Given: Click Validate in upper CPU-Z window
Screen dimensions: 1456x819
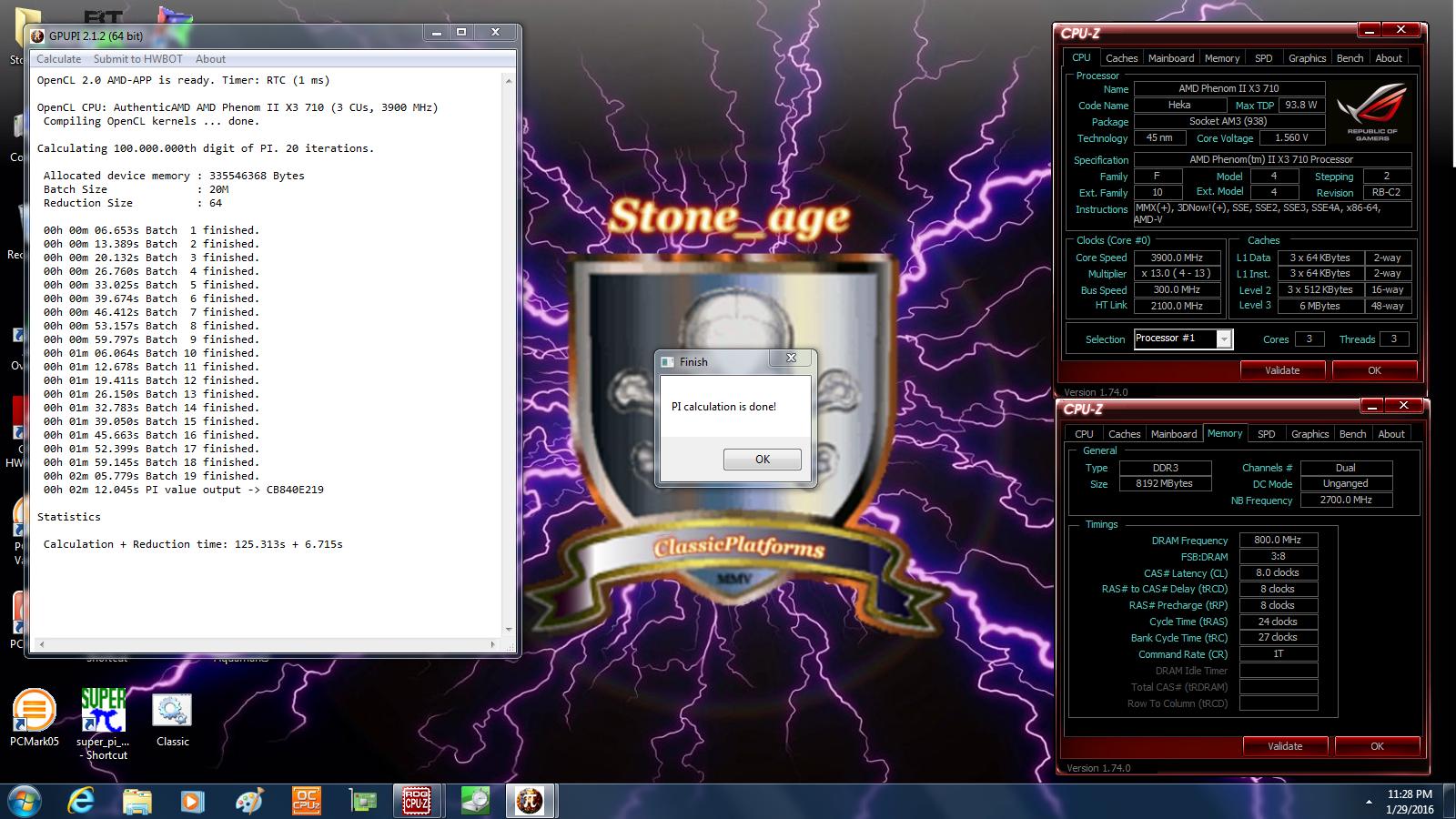Looking at the screenshot, I should [x=1282, y=370].
